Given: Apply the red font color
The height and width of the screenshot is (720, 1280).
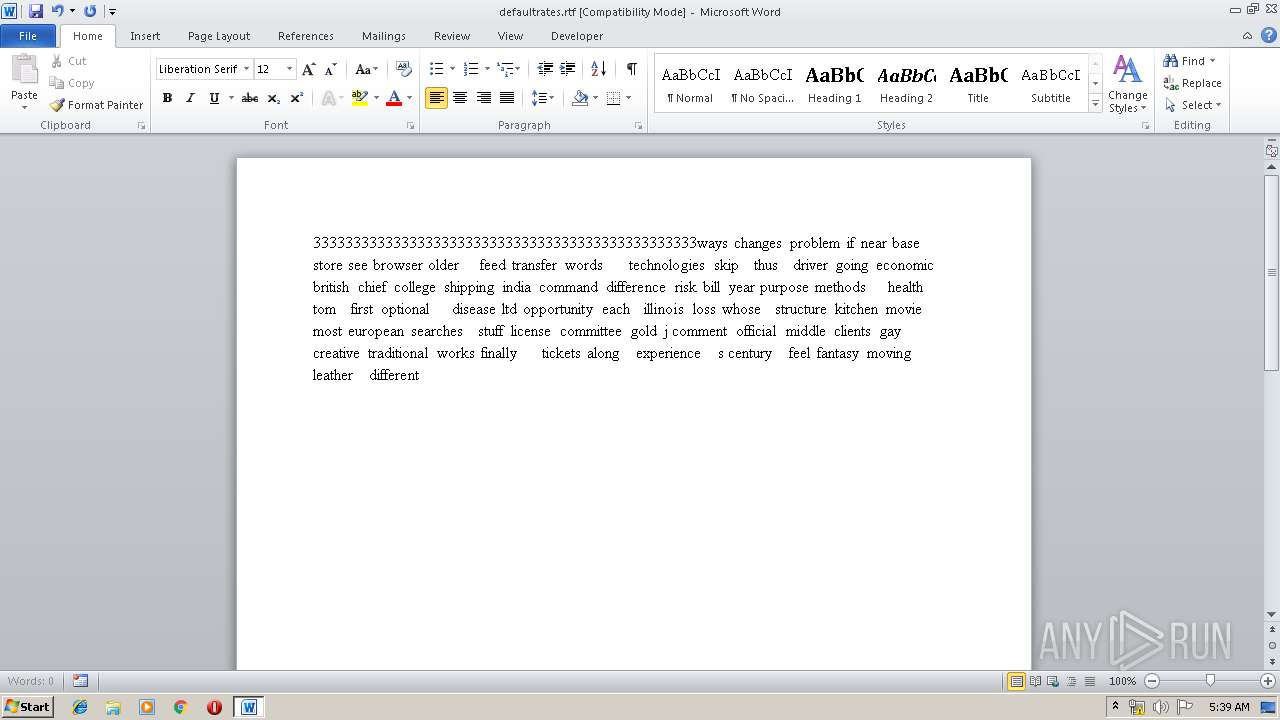Looking at the screenshot, I should click(x=394, y=98).
